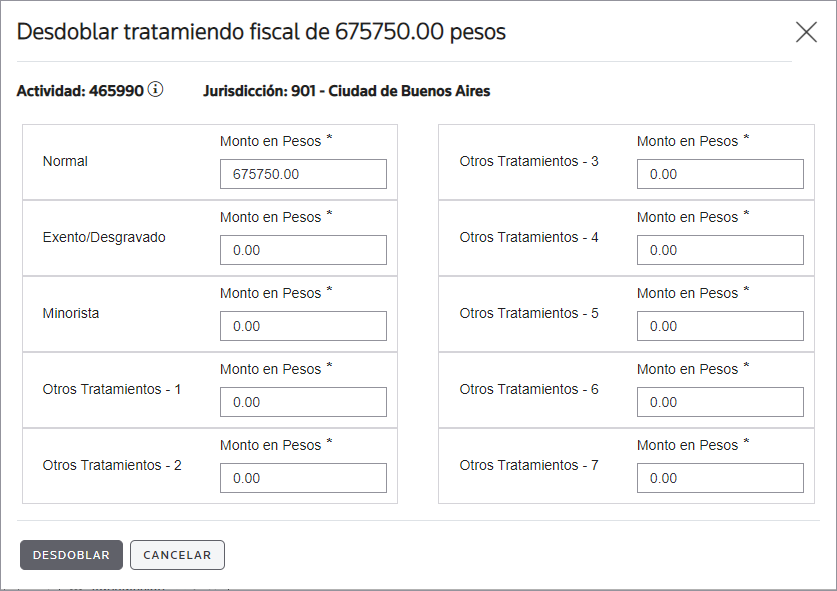Click the Normal monto field with 675750.00
This screenshot has width=837, height=591.
coord(303,174)
